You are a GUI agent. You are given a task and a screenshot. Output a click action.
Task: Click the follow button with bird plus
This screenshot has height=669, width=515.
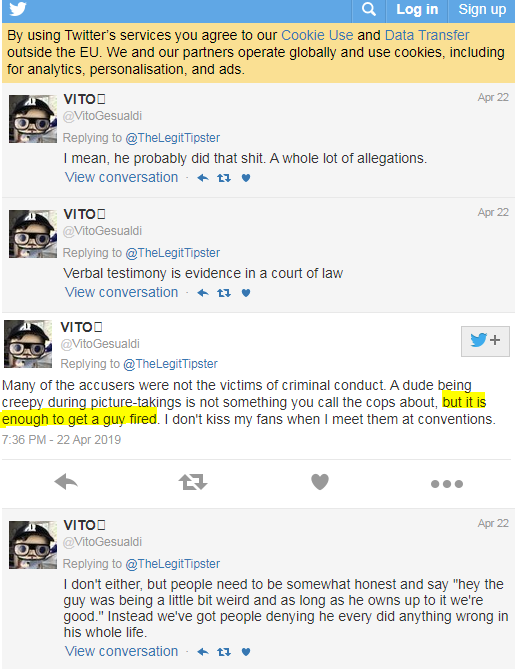point(485,341)
